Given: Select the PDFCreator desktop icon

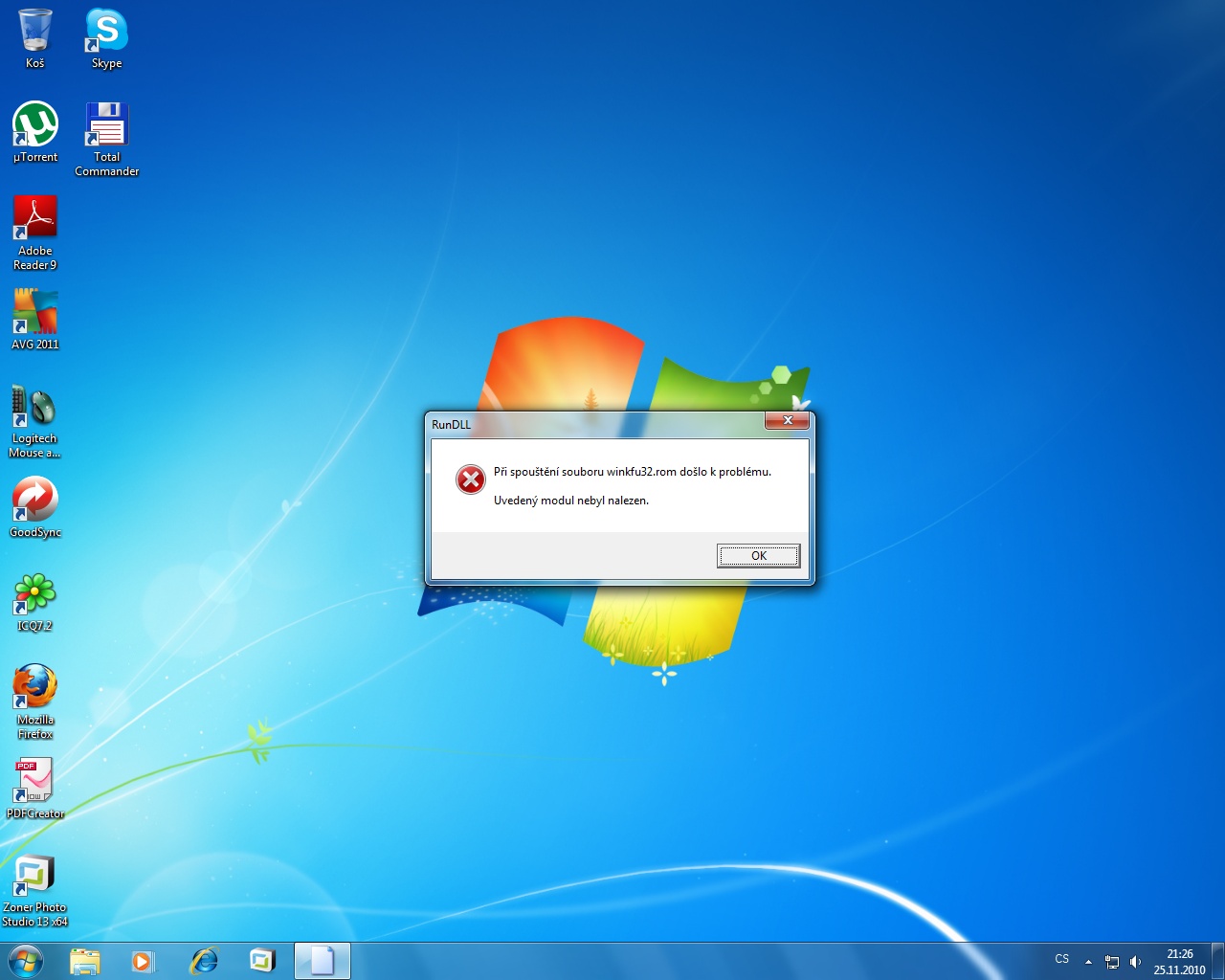Looking at the screenshot, I should click(35, 781).
